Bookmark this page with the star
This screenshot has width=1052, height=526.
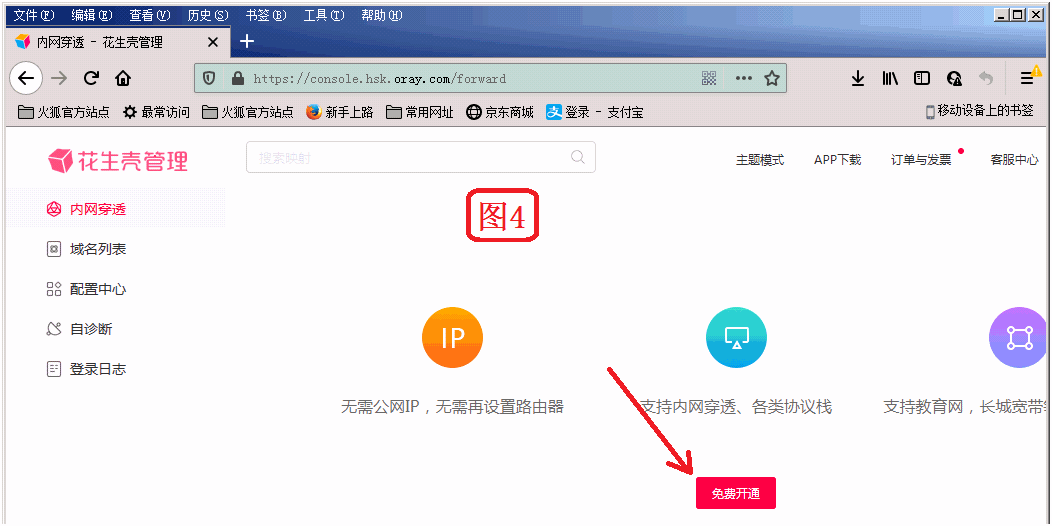click(x=772, y=78)
